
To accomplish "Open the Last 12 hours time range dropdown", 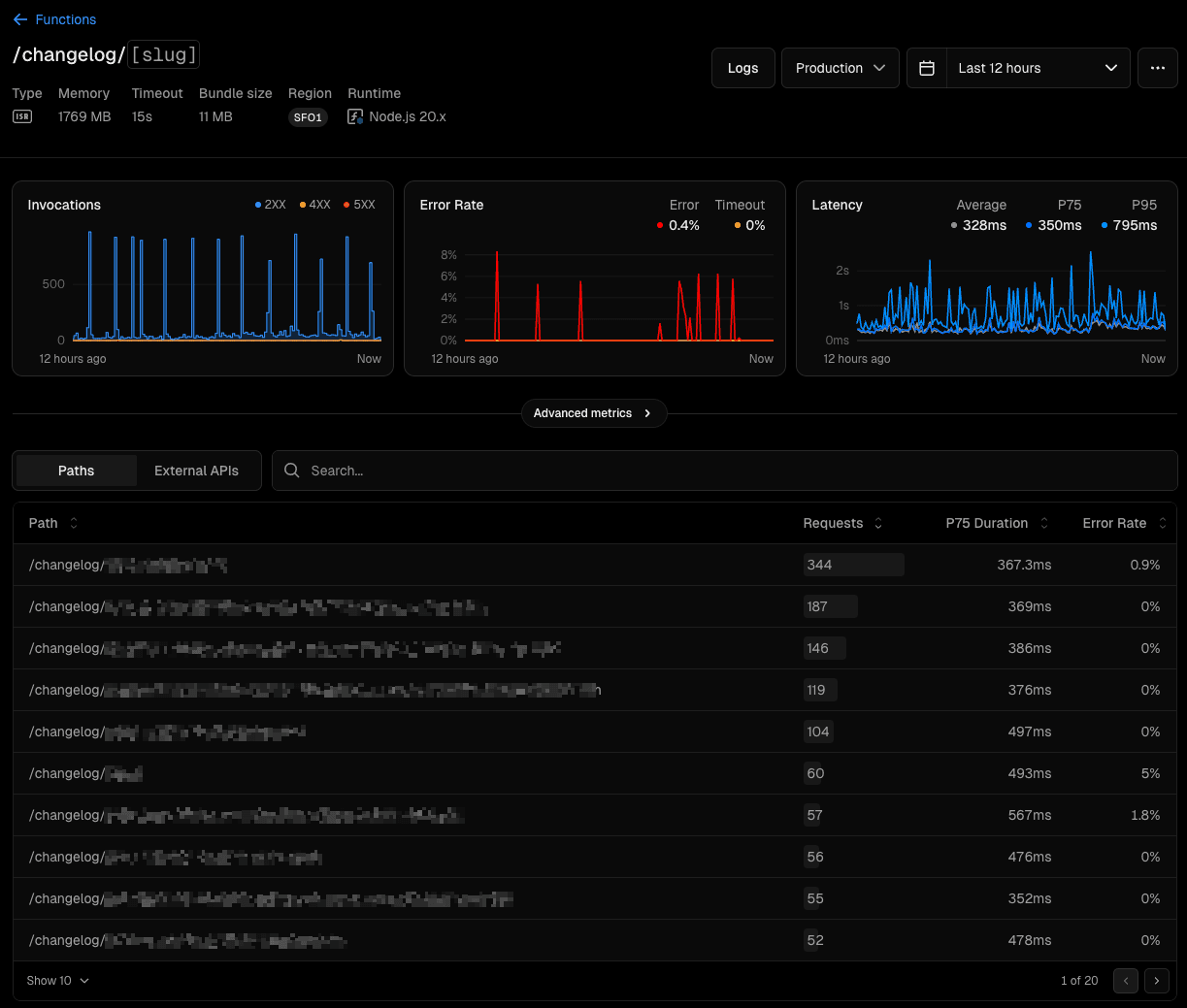I will click(x=1038, y=68).
